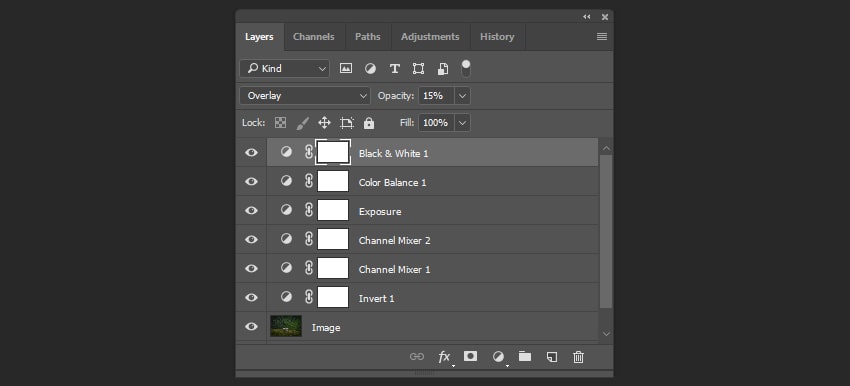
Task: Click the Fill 100% value field
Action: pyautogui.click(x=436, y=123)
